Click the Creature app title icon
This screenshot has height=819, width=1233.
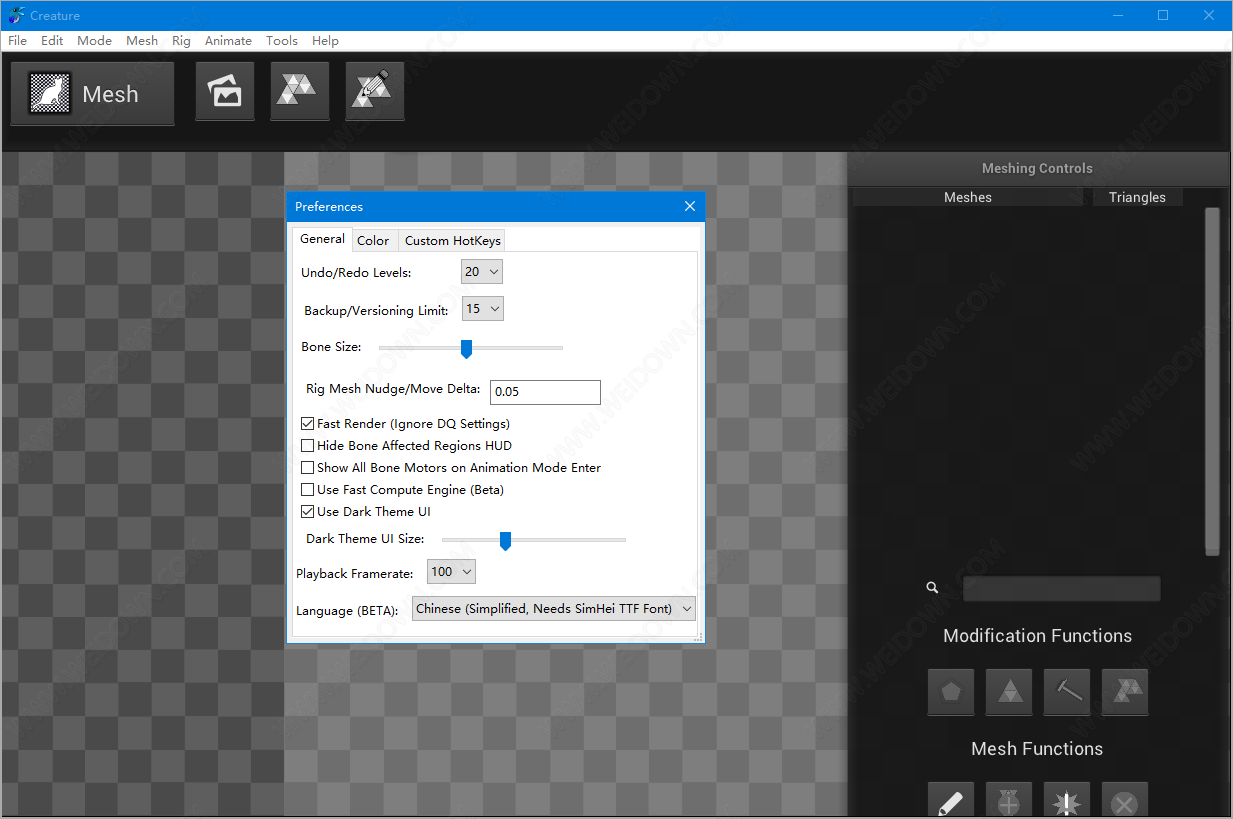click(15, 15)
